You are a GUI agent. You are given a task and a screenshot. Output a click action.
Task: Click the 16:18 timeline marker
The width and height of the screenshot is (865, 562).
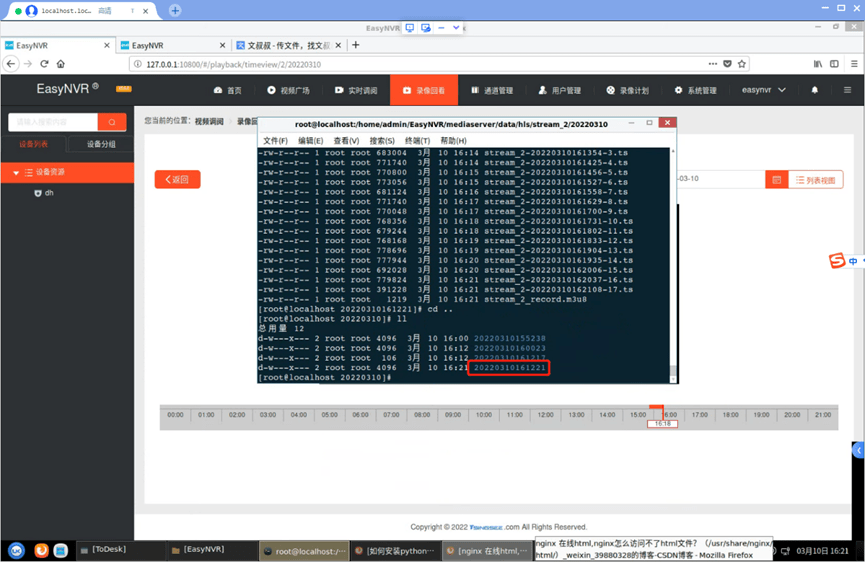pos(663,424)
